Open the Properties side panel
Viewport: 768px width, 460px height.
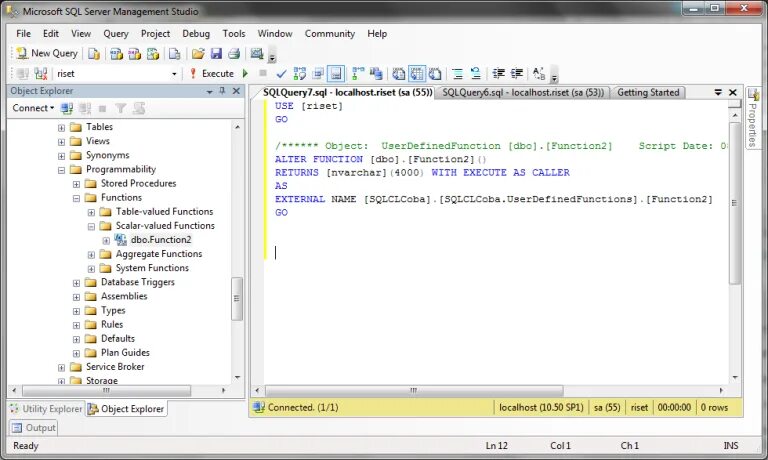pos(753,118)
